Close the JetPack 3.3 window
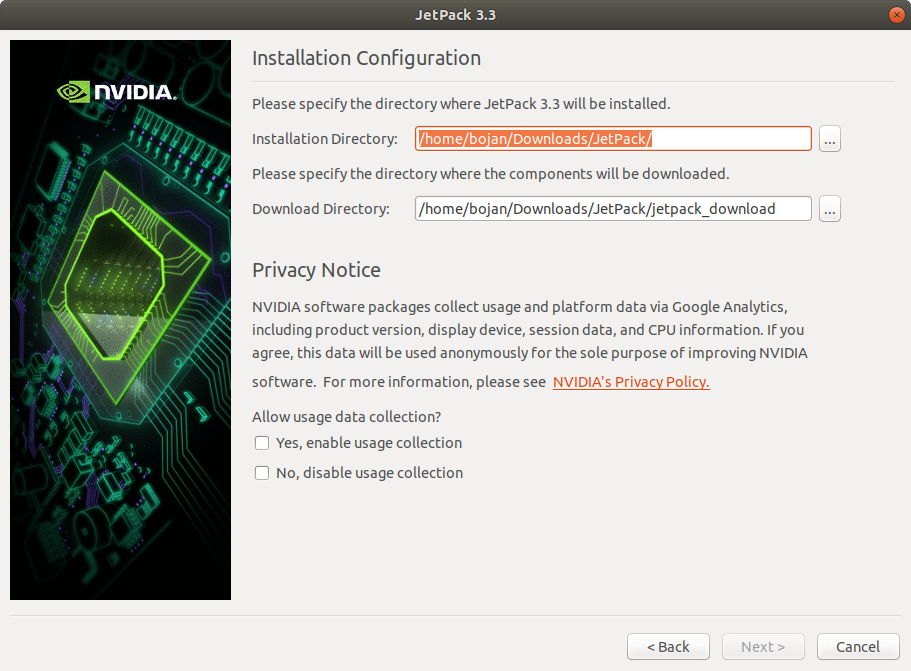This screenshot has height=671, width=911. click(896, 15)
